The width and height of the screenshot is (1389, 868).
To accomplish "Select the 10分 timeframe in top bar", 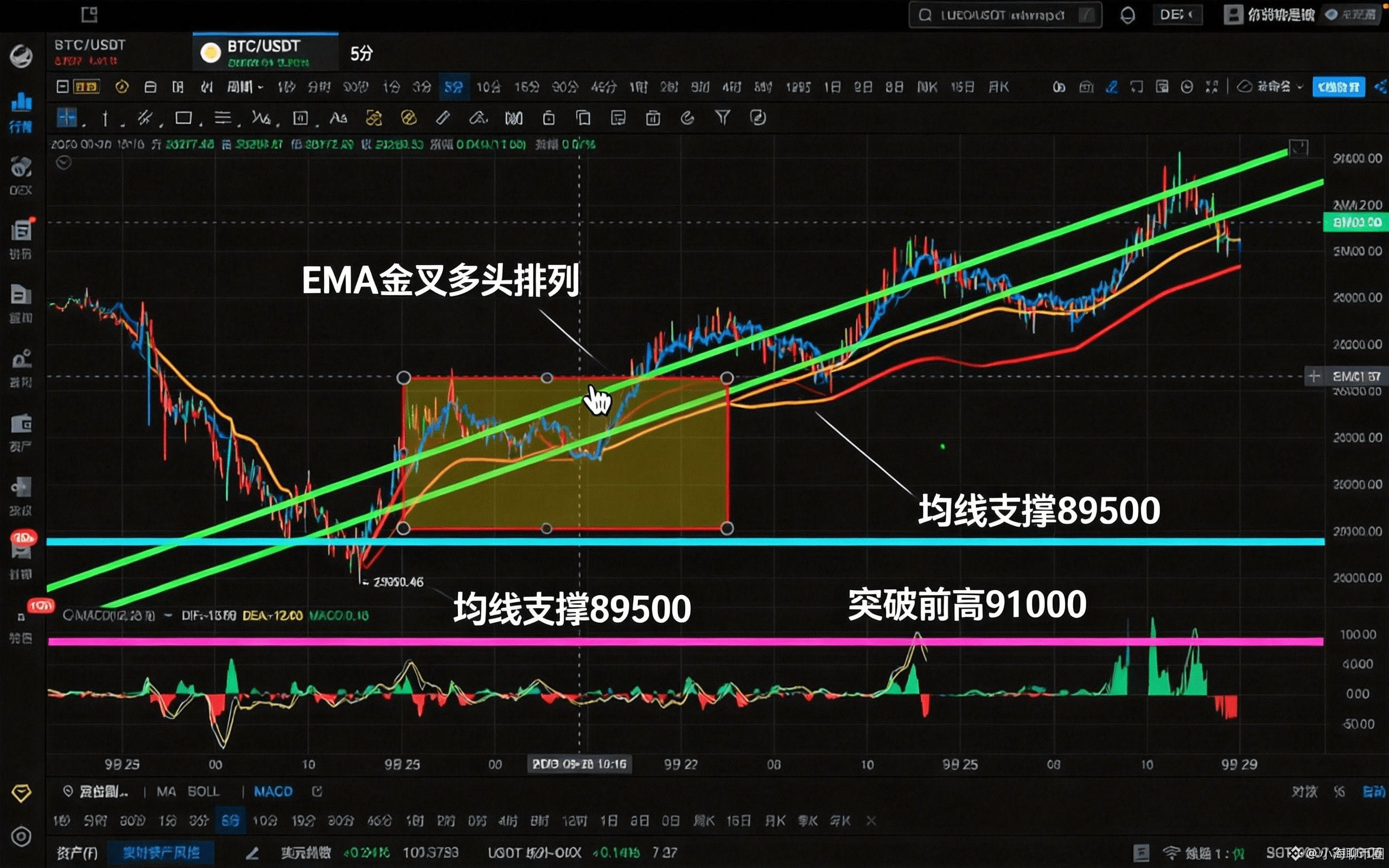I will point(488,87).
